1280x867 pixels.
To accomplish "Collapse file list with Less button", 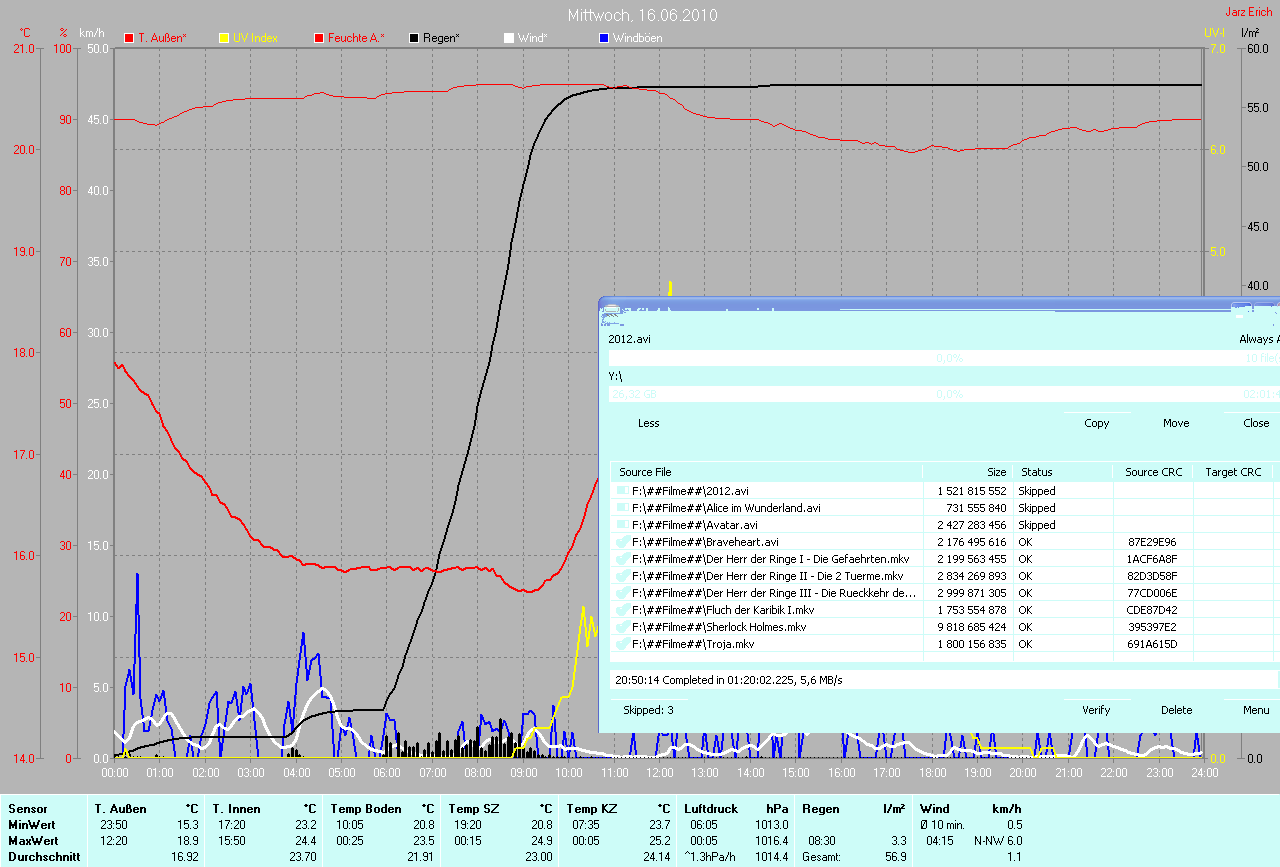I will (x=648, y=423).
